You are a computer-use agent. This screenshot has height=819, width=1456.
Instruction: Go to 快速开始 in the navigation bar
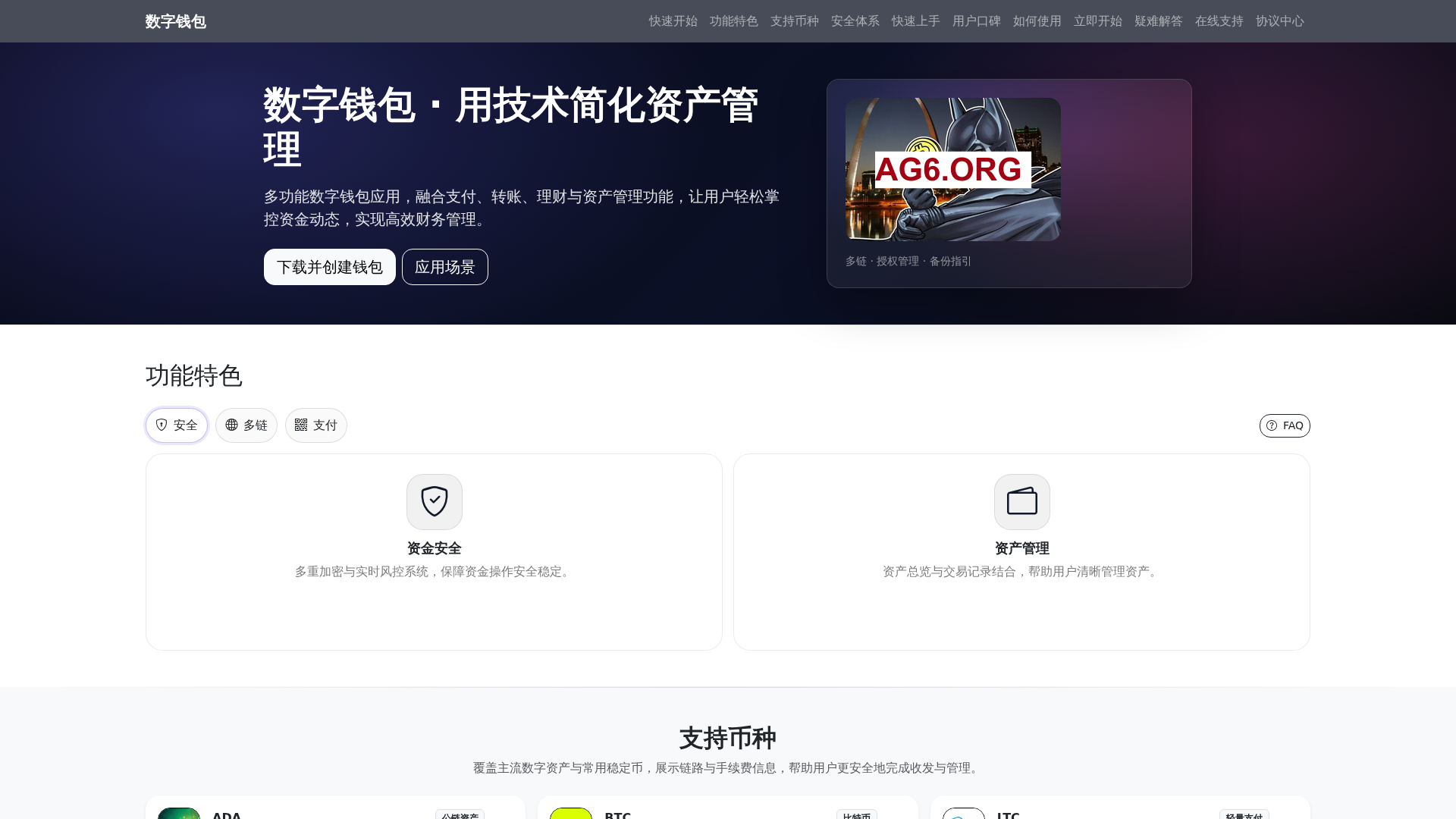[x=673, y=21]
